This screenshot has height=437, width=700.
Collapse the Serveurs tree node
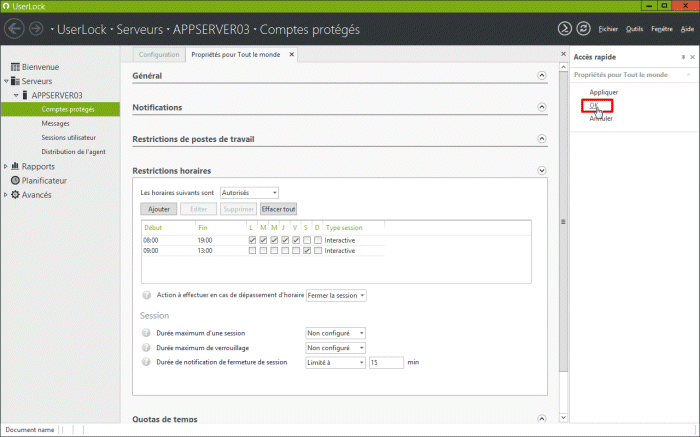click(6, 81)
